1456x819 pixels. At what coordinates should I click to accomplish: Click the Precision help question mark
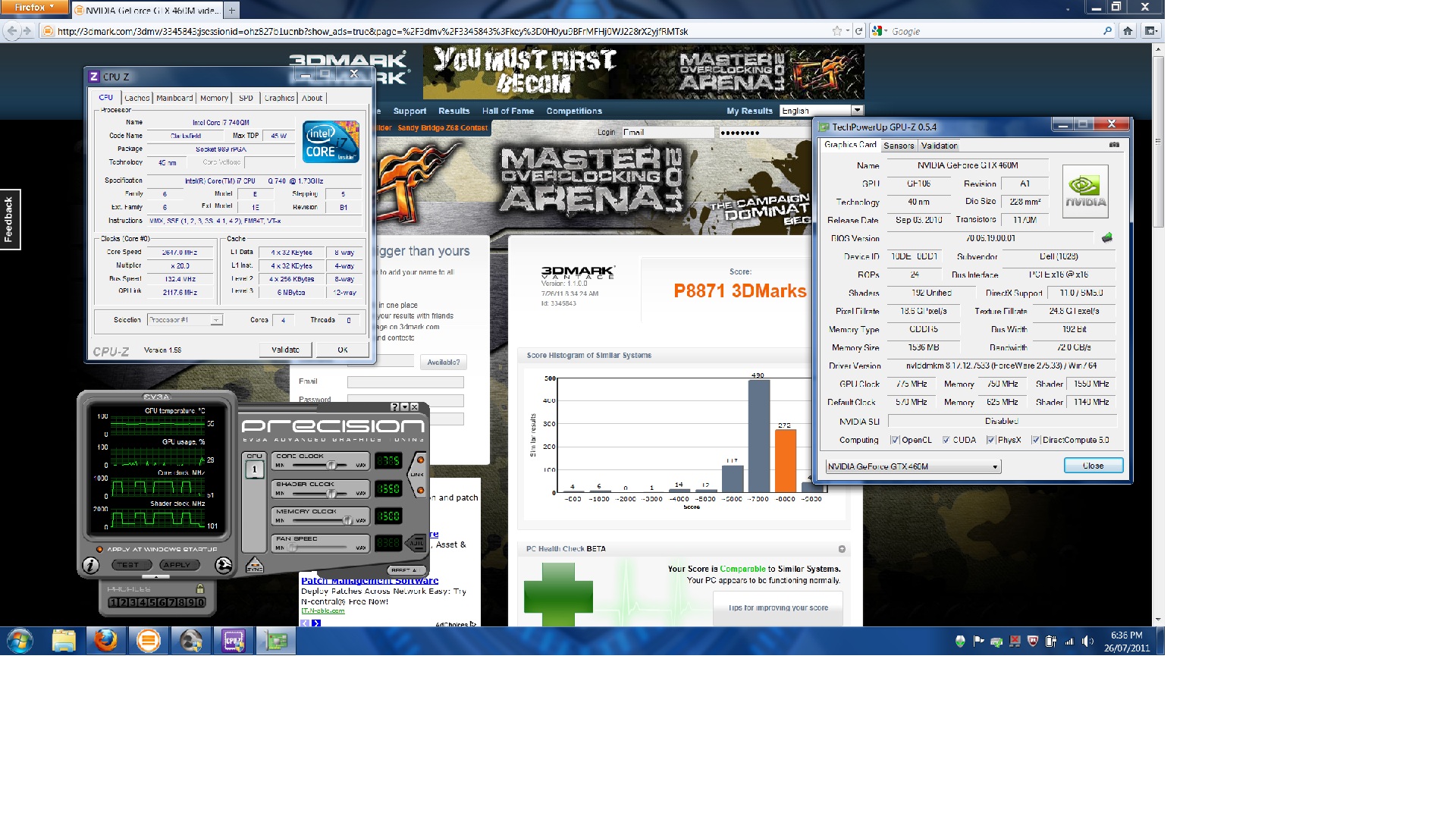coord(394,407)
